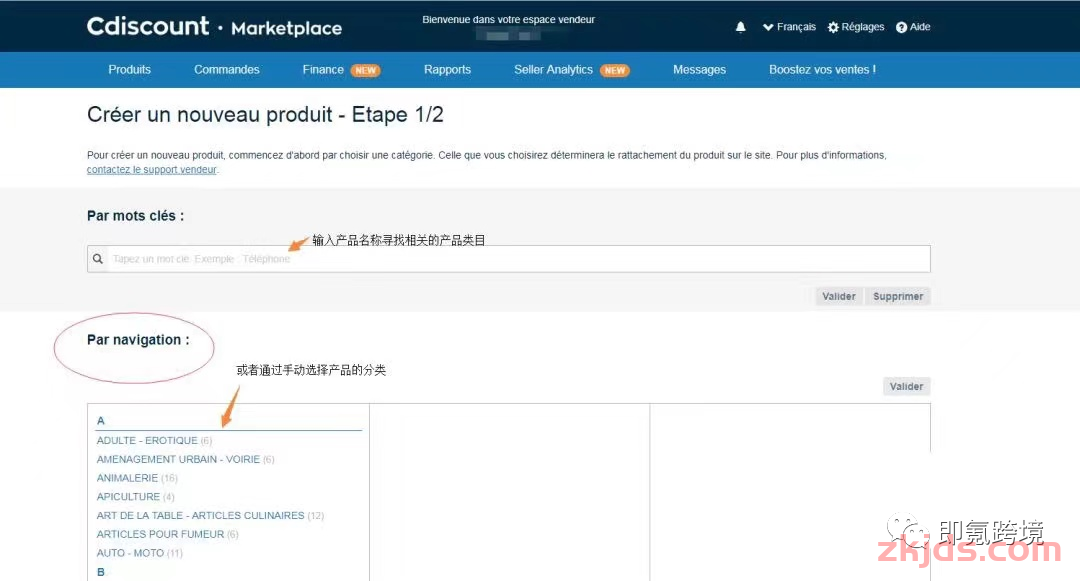The height and width of the screenshot is (581, 1080).
Task: Click the notification bell icon
Action: pyautogui.click(x=740, y=27)
